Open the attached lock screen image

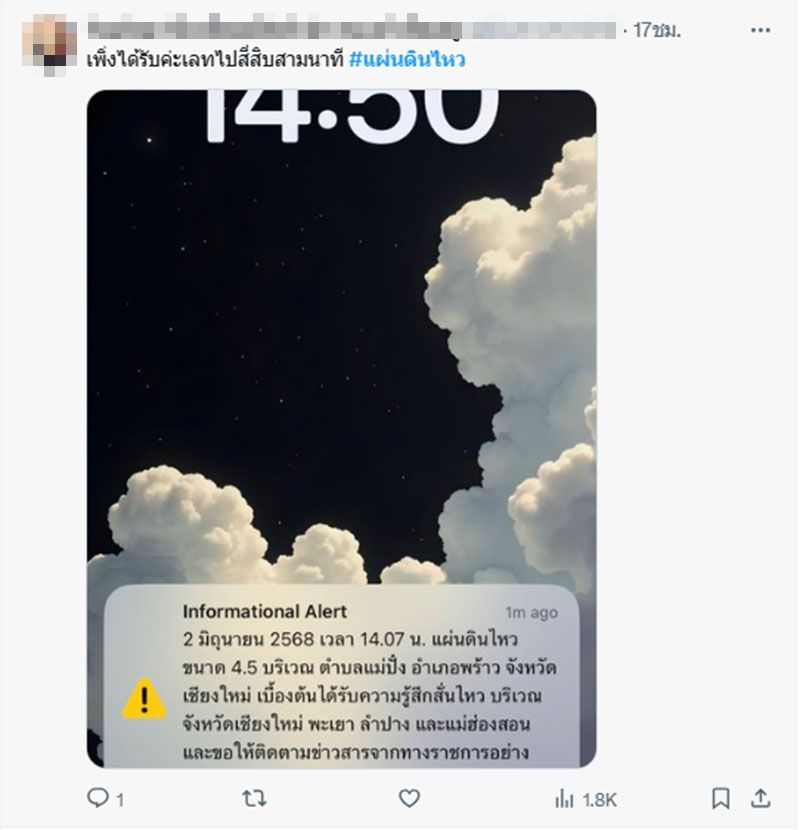point(341,428)
